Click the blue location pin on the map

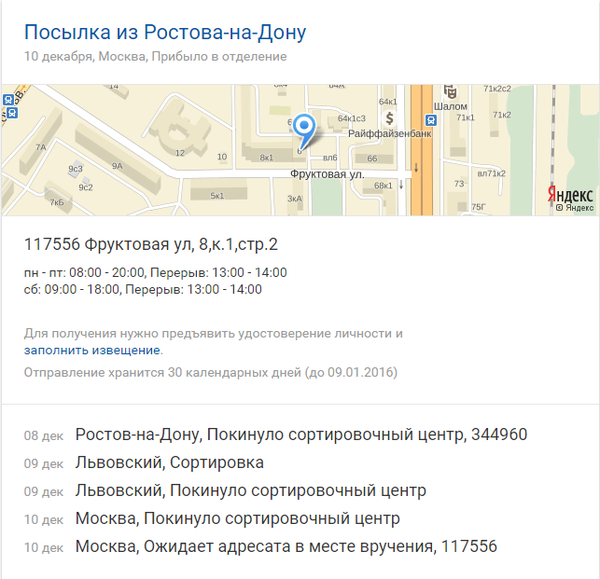pos(307,127)
